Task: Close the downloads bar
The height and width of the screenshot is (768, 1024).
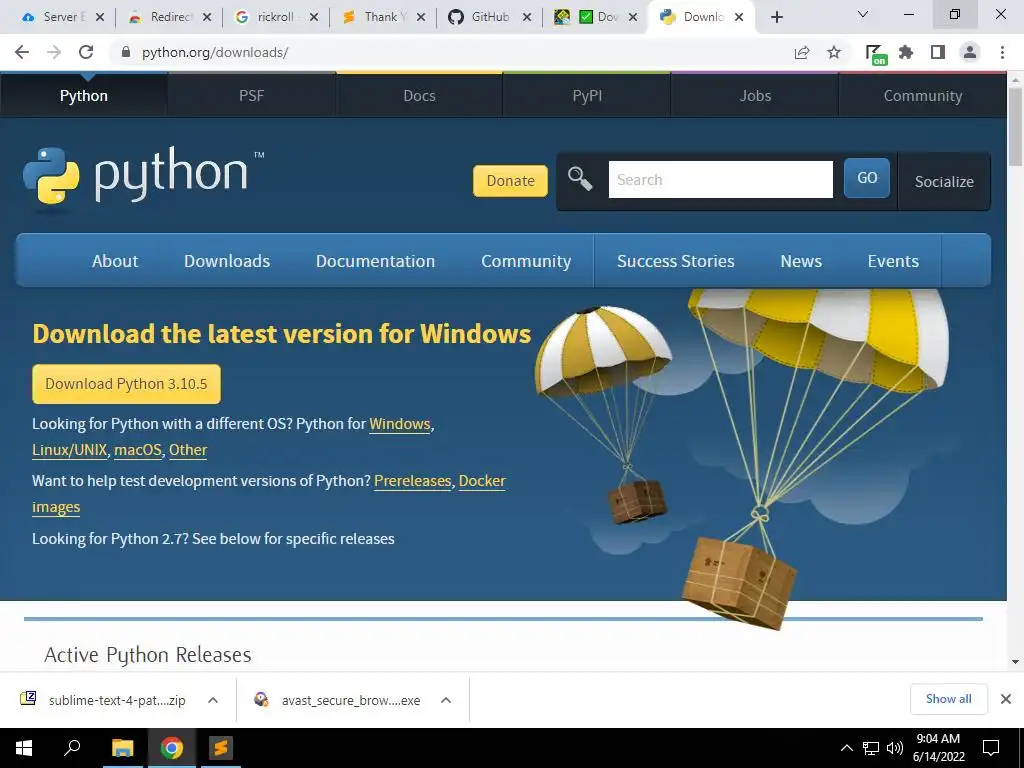Action: click(x=1006, y=699)
